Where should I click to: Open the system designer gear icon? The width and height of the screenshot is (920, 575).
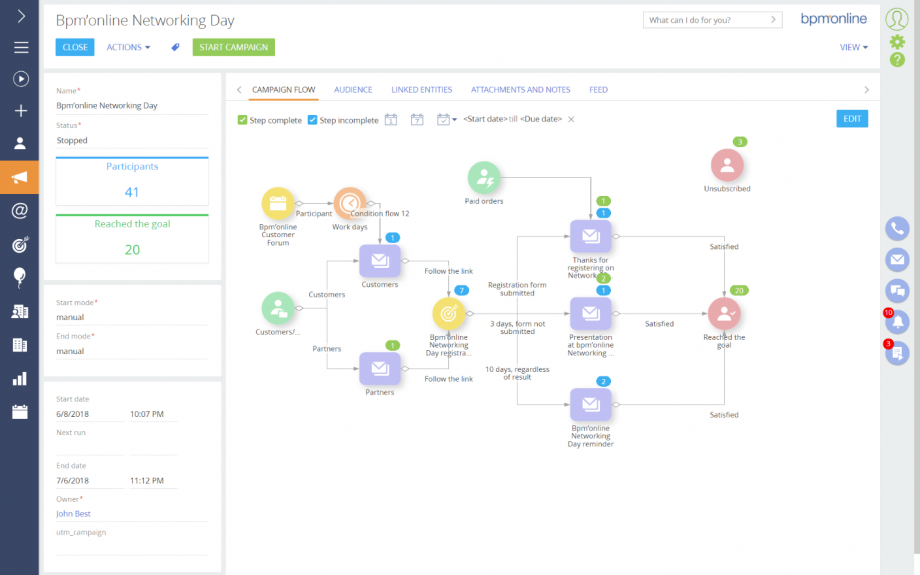pos(897,42)
